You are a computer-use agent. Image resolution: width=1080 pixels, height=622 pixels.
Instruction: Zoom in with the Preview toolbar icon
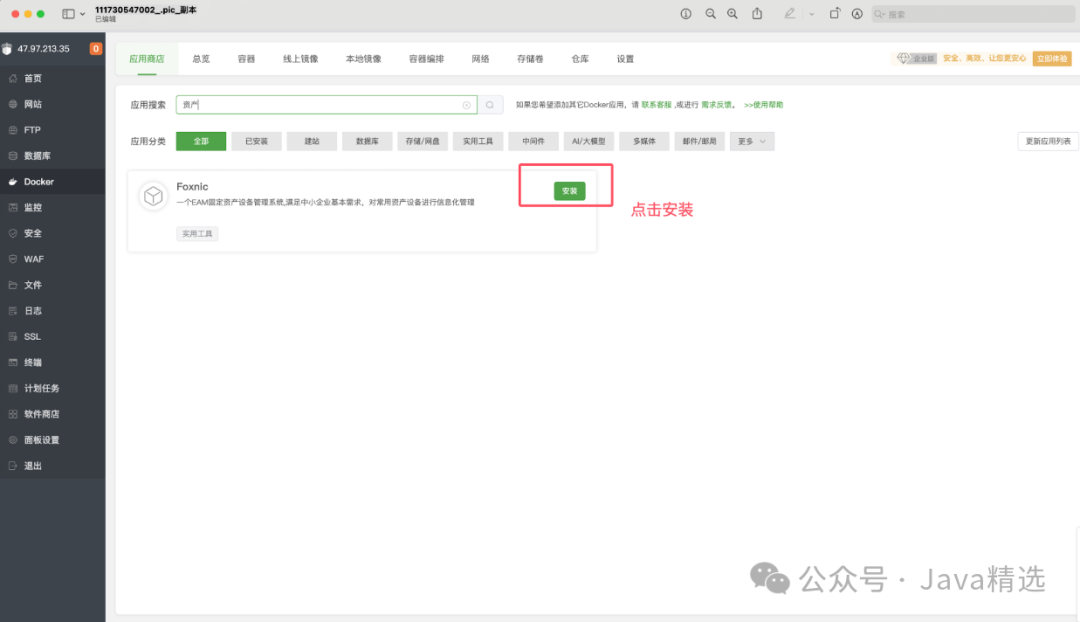732,14
